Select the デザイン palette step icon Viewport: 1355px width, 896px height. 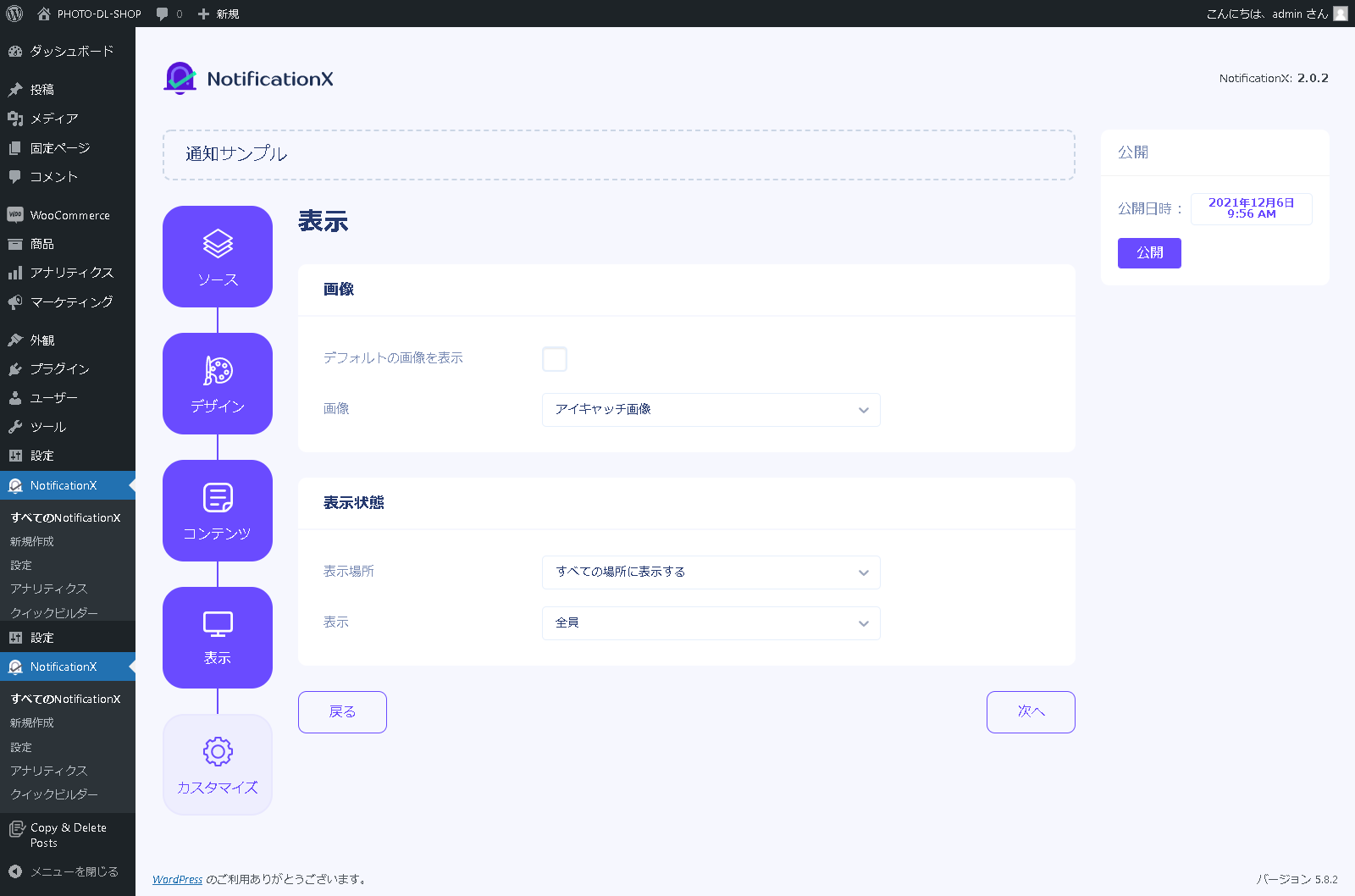pos(218,371)
